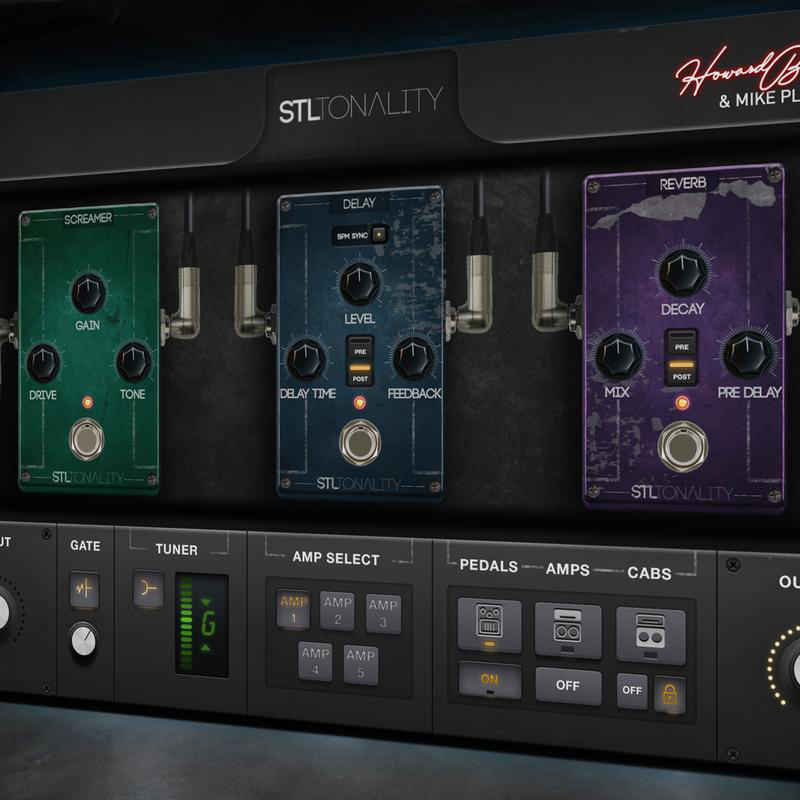Click the Screamer Gain knob

click(88, 293)
